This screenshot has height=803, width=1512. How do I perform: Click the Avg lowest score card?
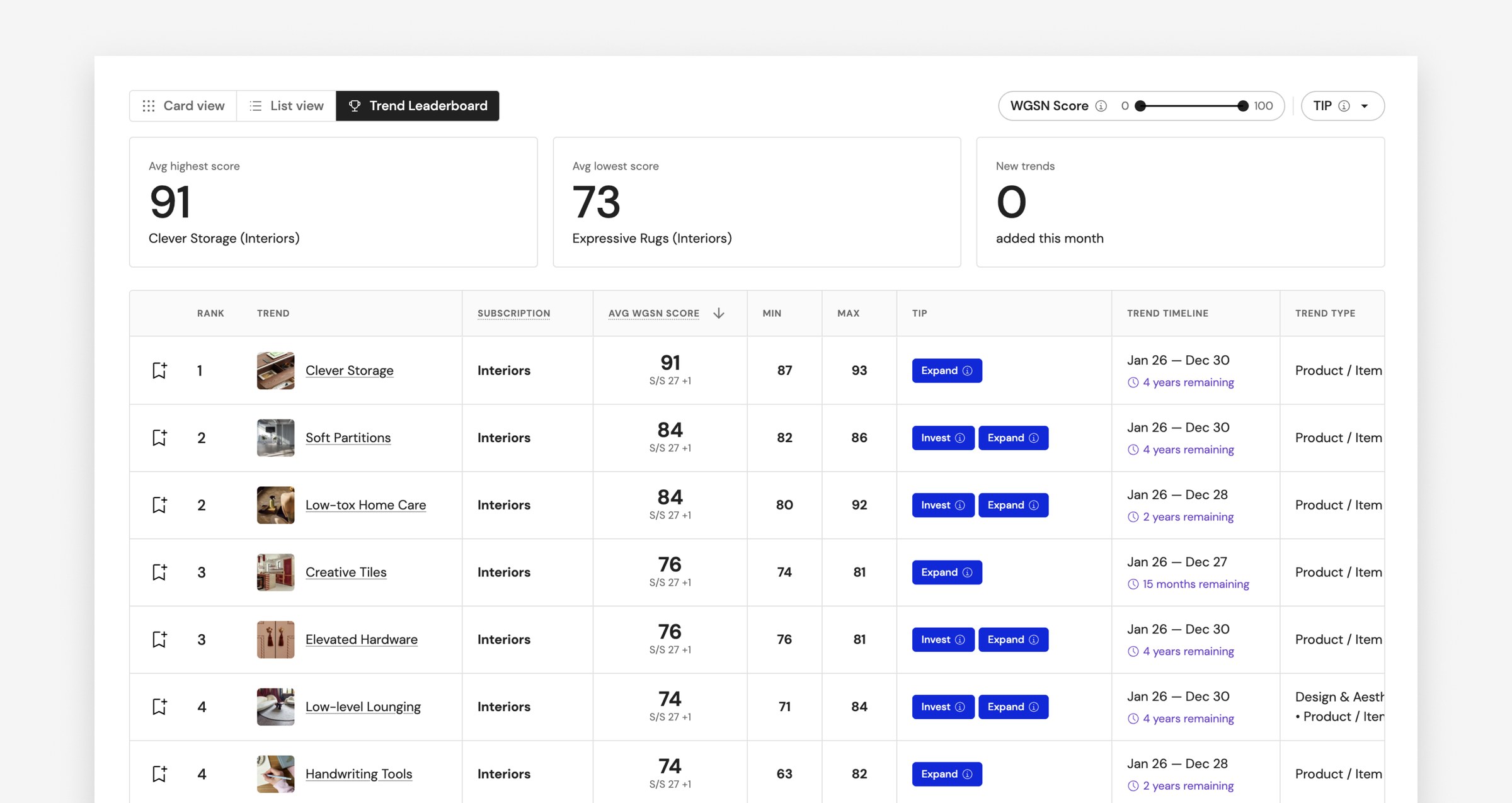click(x=757, y=202)
